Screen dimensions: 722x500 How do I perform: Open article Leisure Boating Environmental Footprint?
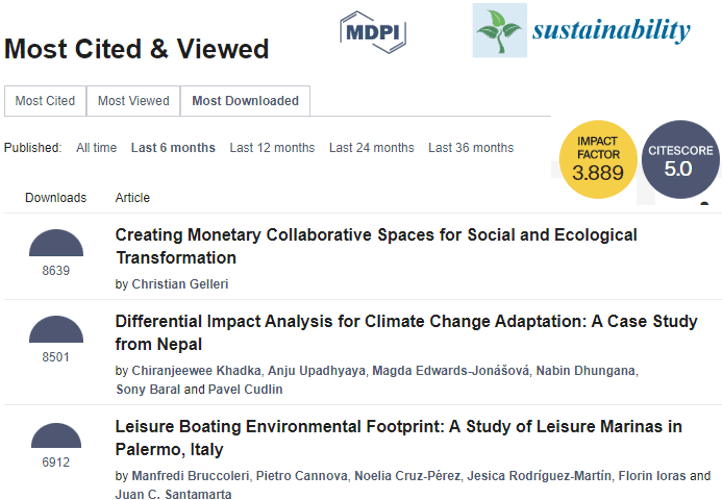pos(399,438)
